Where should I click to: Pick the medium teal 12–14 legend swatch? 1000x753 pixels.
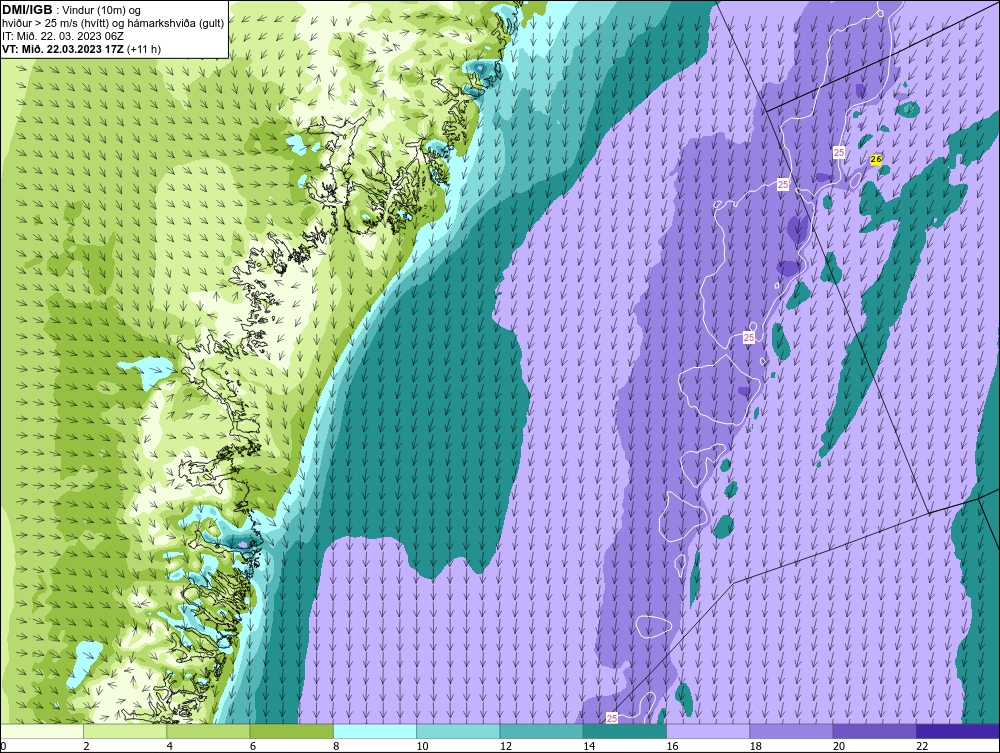pos(541,731)
